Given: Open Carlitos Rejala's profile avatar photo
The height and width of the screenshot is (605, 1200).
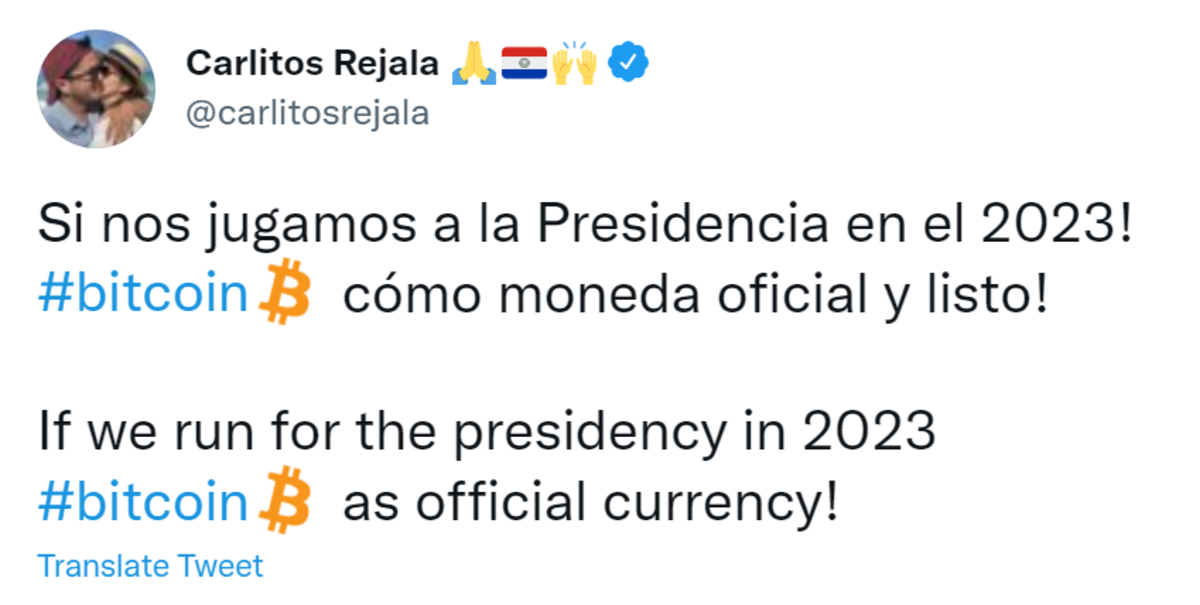Looking at the screenshot, I should pos(96,88).
